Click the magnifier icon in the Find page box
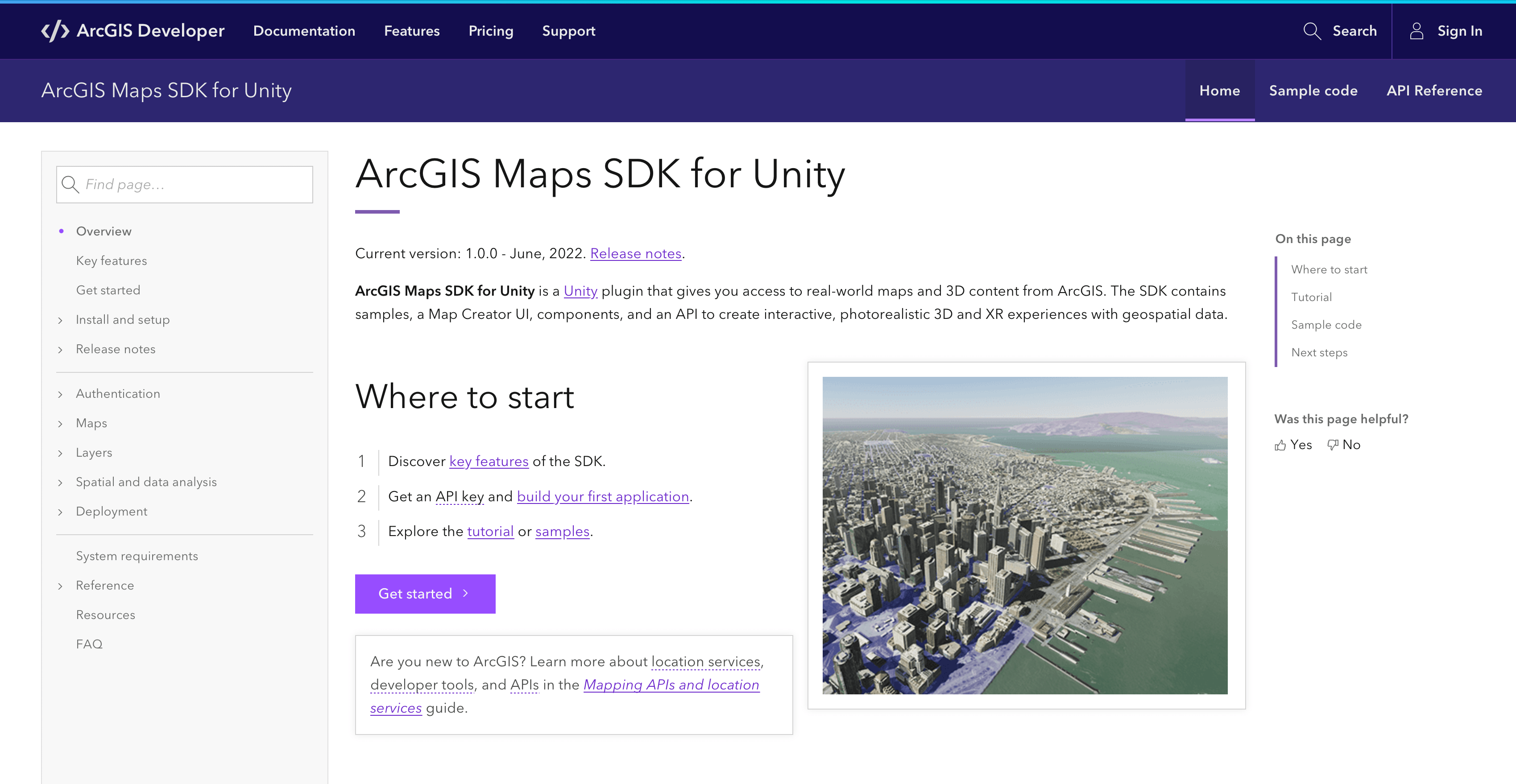This screenshot has height=784, width=1516. pyautogui.click(x=70, y=185)
